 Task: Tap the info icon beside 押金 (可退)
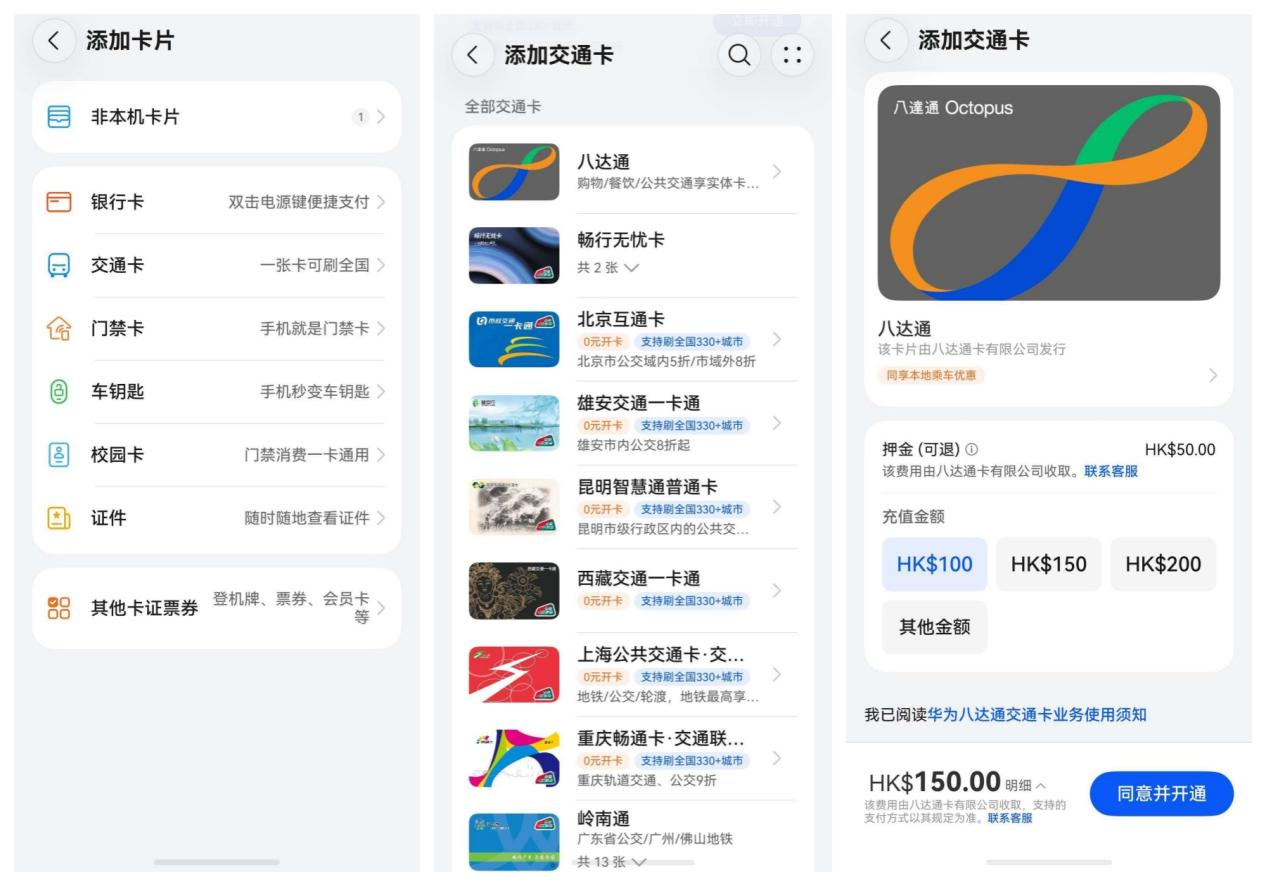972,450
